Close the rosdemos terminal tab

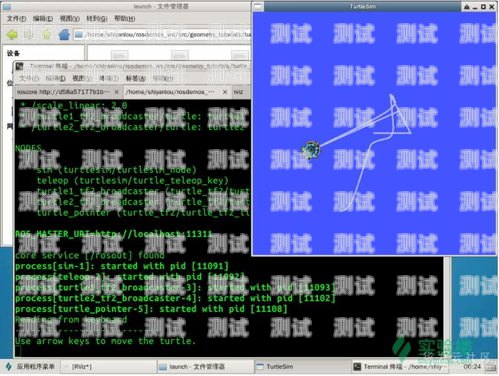[x=225, y=92]
